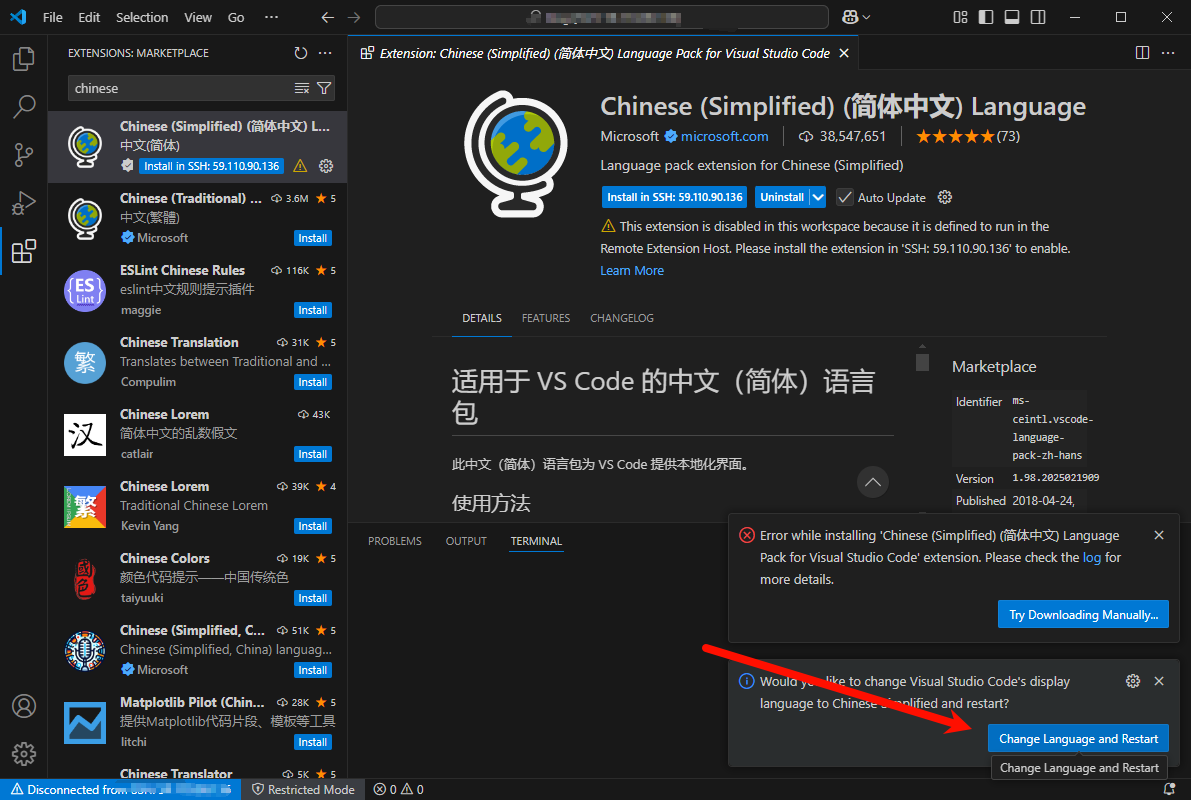Open notification settings gear for language prompt
Screen dimensions: 1191x800
[1132, 681]
